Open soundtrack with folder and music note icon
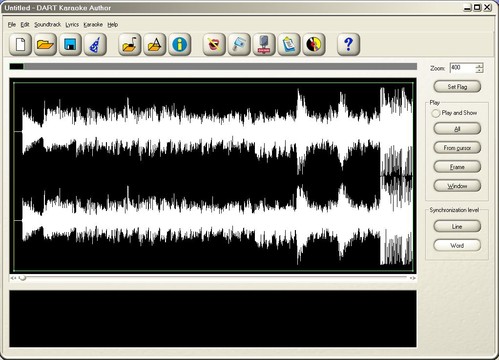The width and height of the screenshot is (499, 360). [x=130, y=44]
